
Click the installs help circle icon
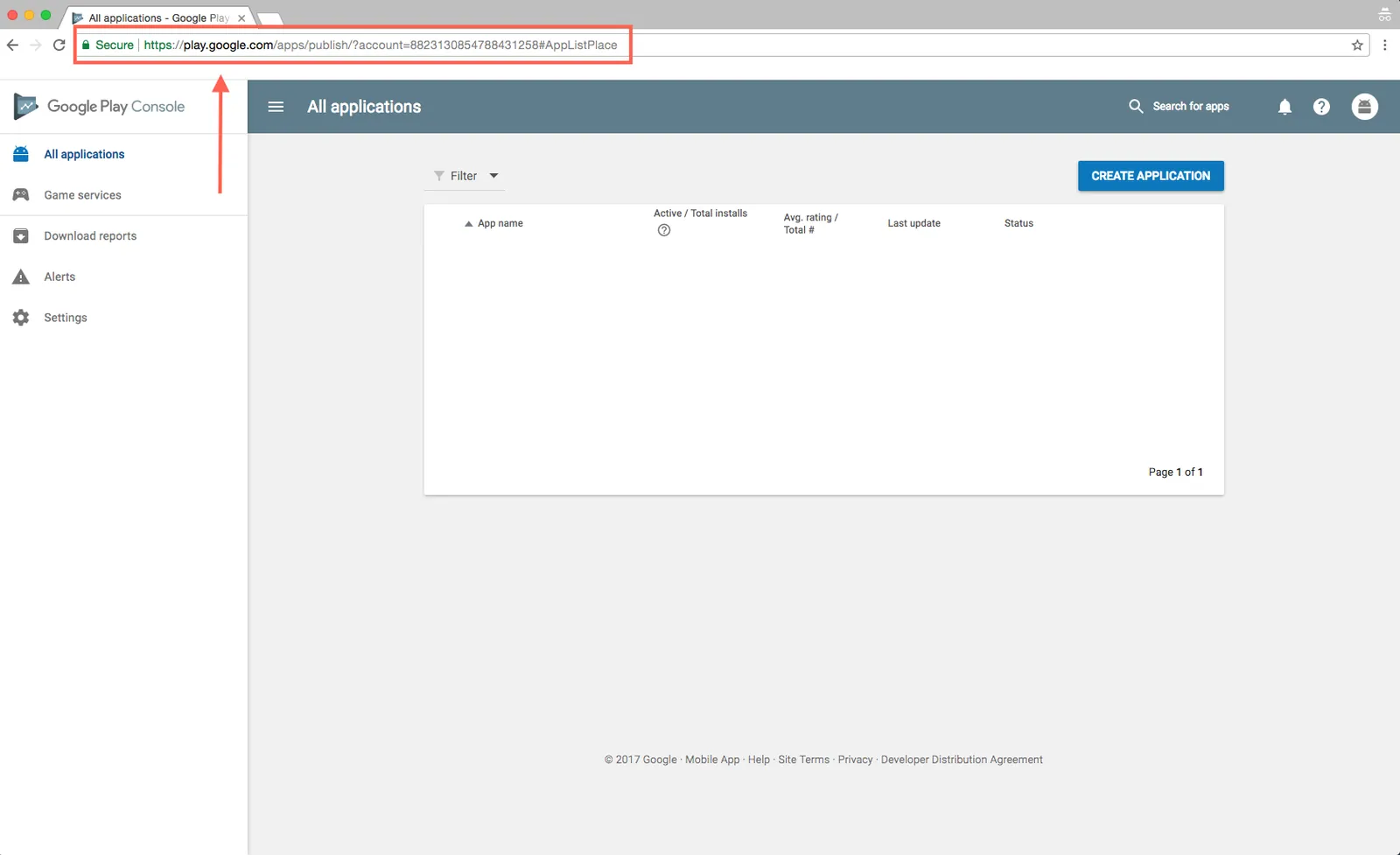tap(664, 230)
